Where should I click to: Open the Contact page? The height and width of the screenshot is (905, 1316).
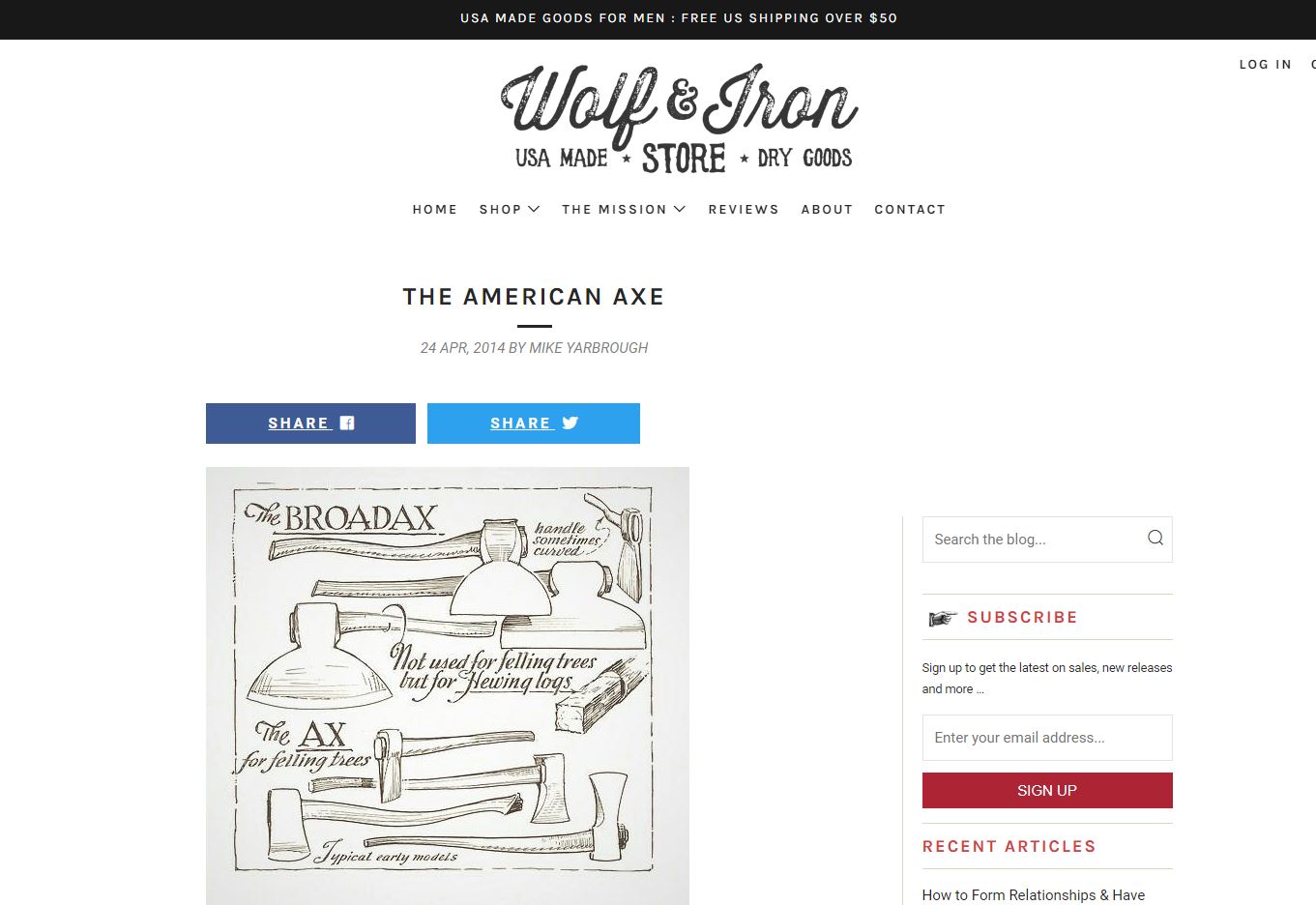(910, 209)
